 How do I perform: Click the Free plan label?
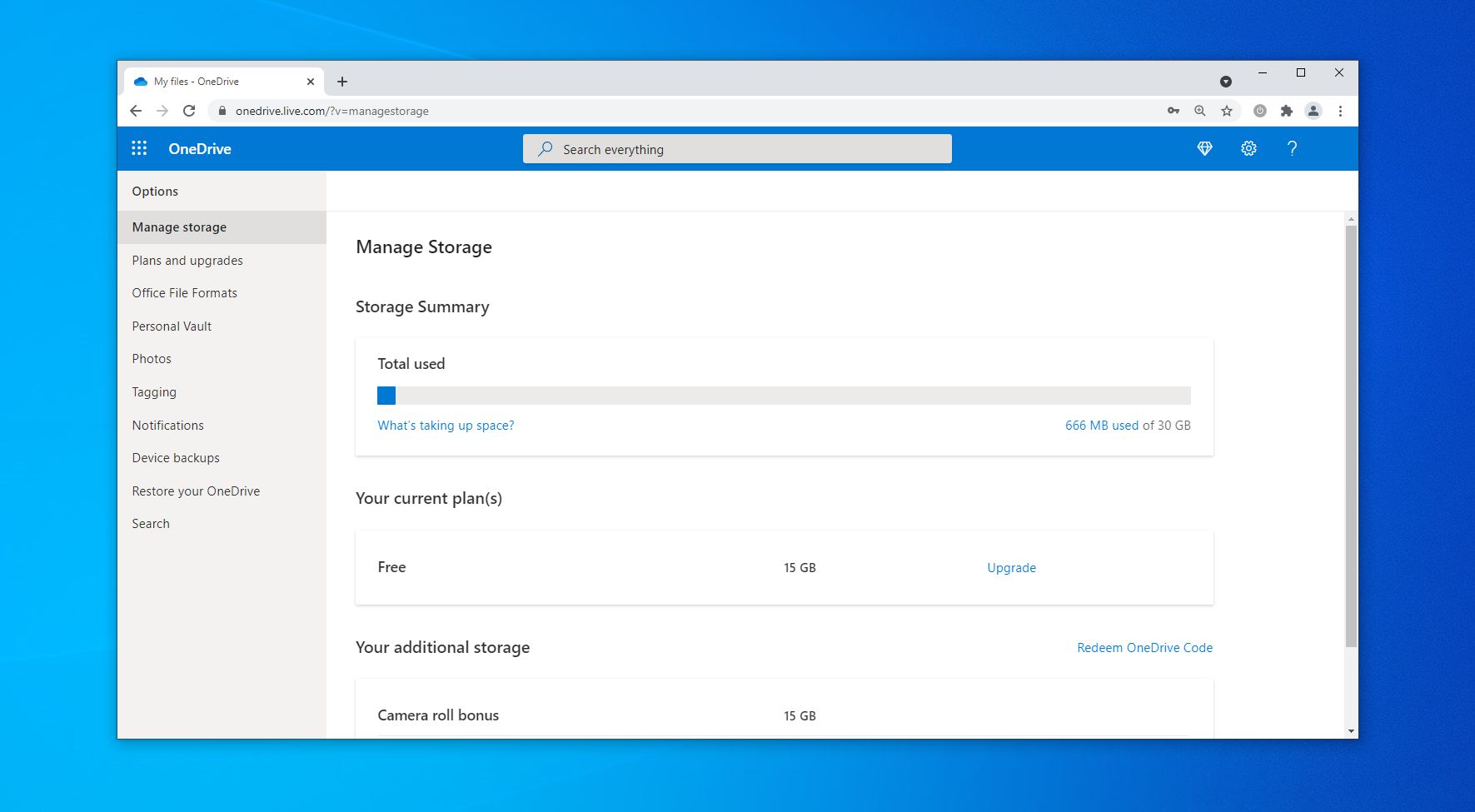pyautogui.click(x=391, y=567)
